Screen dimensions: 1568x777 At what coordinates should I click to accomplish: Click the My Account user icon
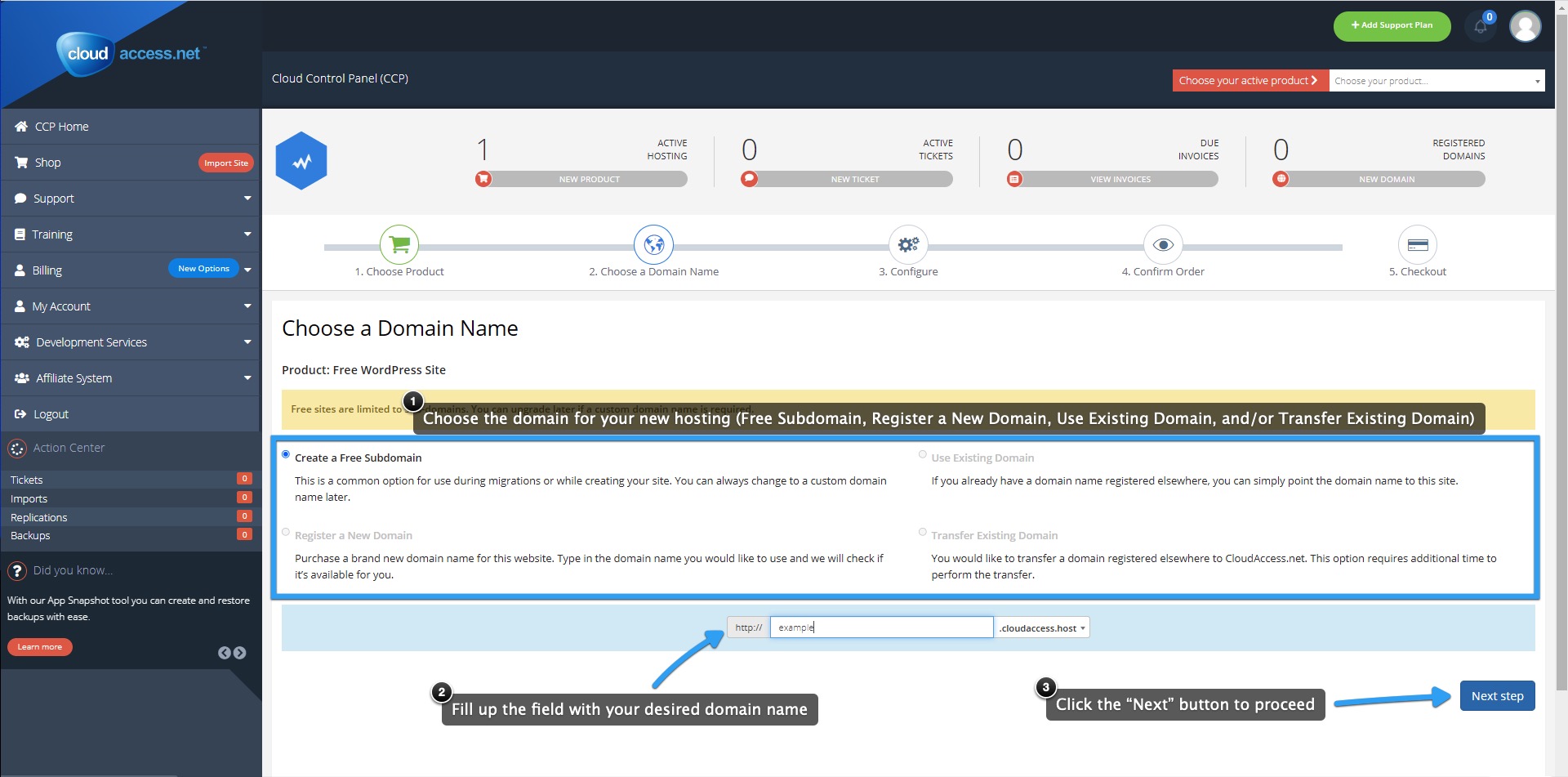[20, 306]
